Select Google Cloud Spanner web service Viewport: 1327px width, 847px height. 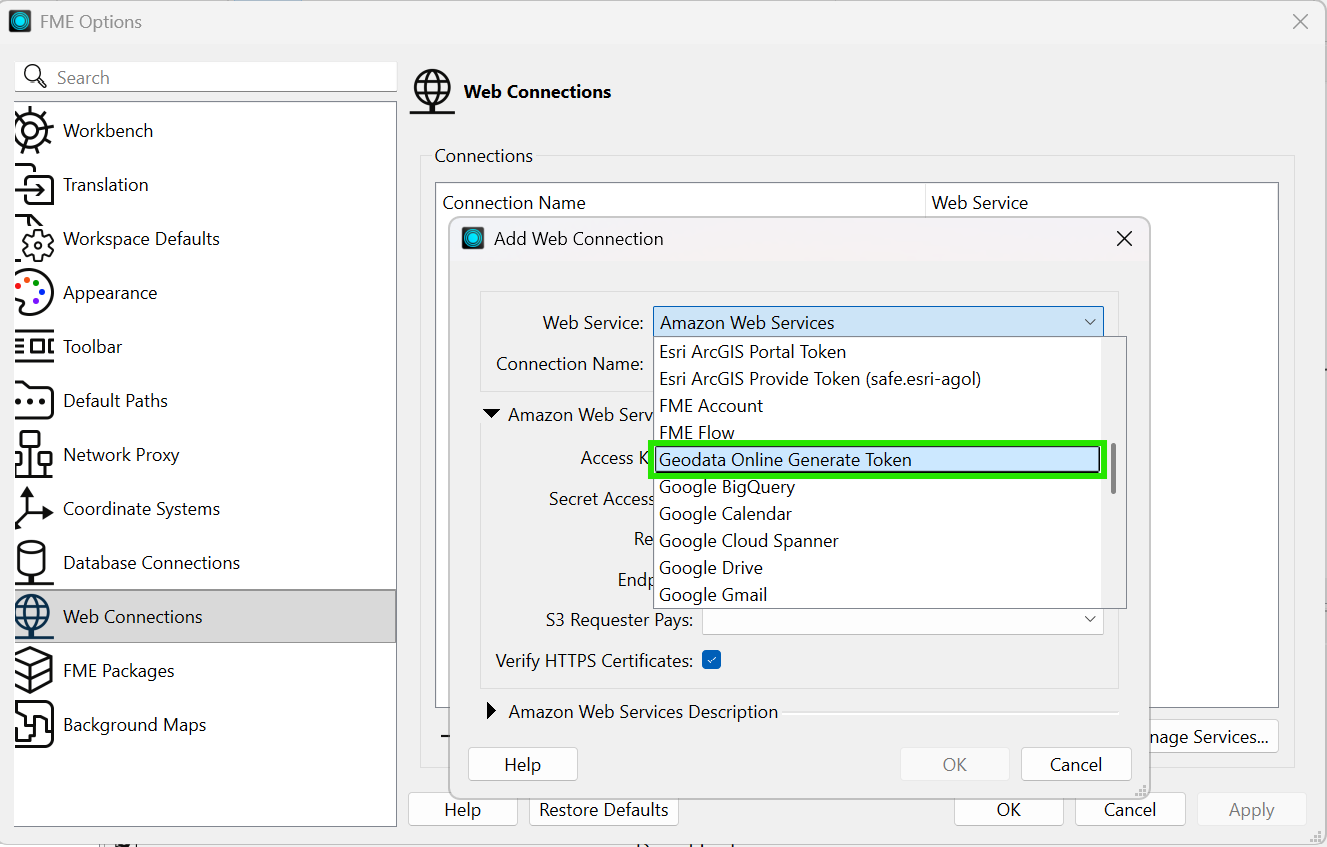pos(878,541)
